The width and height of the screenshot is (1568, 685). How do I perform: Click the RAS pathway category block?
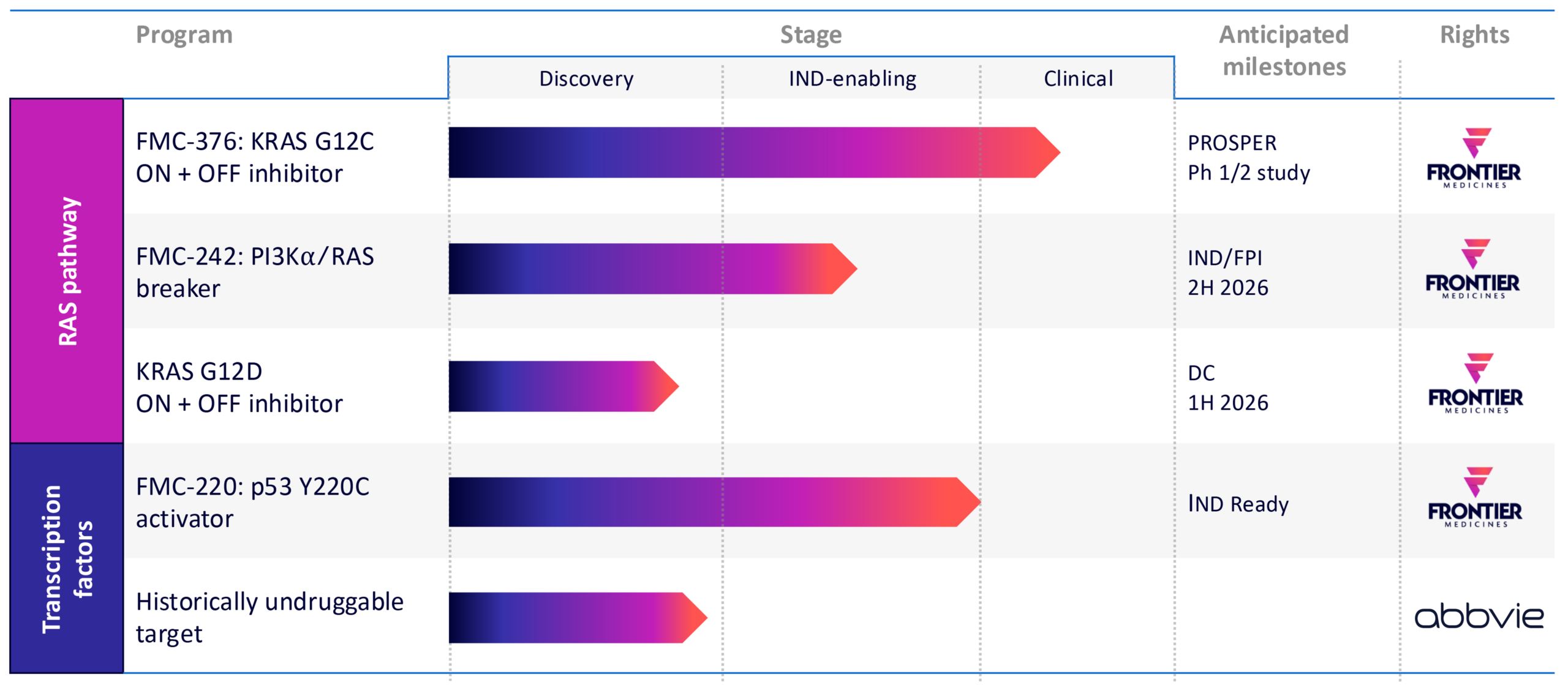point(67,271)
